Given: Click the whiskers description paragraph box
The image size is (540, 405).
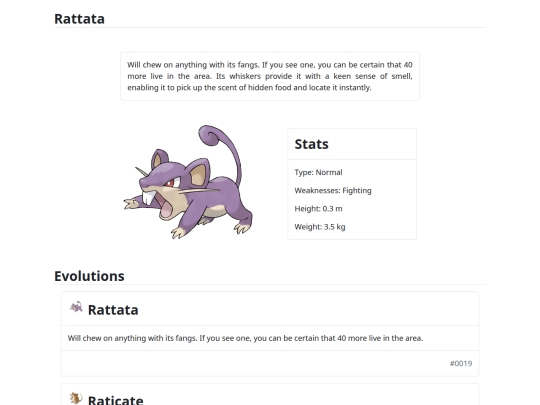Looking at the screenshot, I should click(x=270, y=76).
